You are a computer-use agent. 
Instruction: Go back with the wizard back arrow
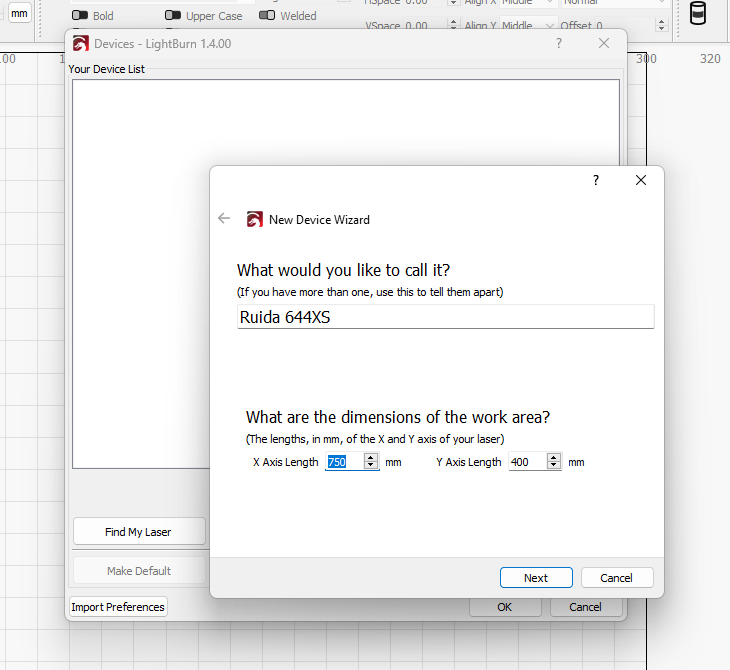tap(224, 218)
